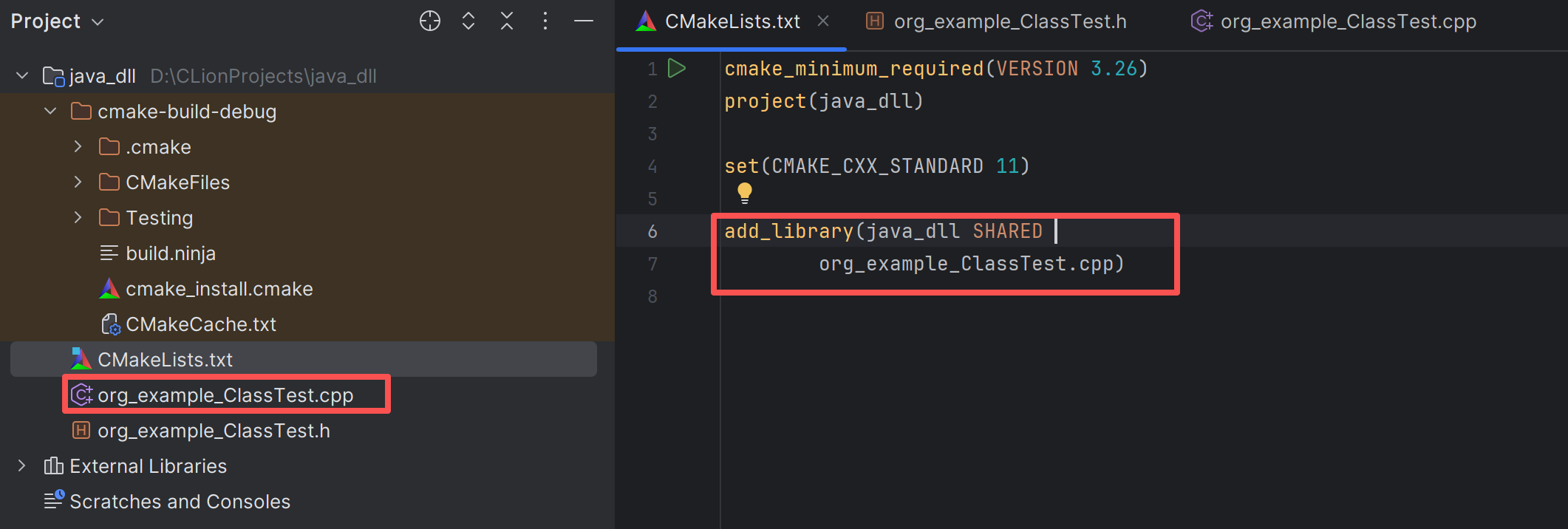This screenshot has width=1568, height=529.
Task: Click the version number 3.26 on line 1
Action: [x=1114, y=69]
